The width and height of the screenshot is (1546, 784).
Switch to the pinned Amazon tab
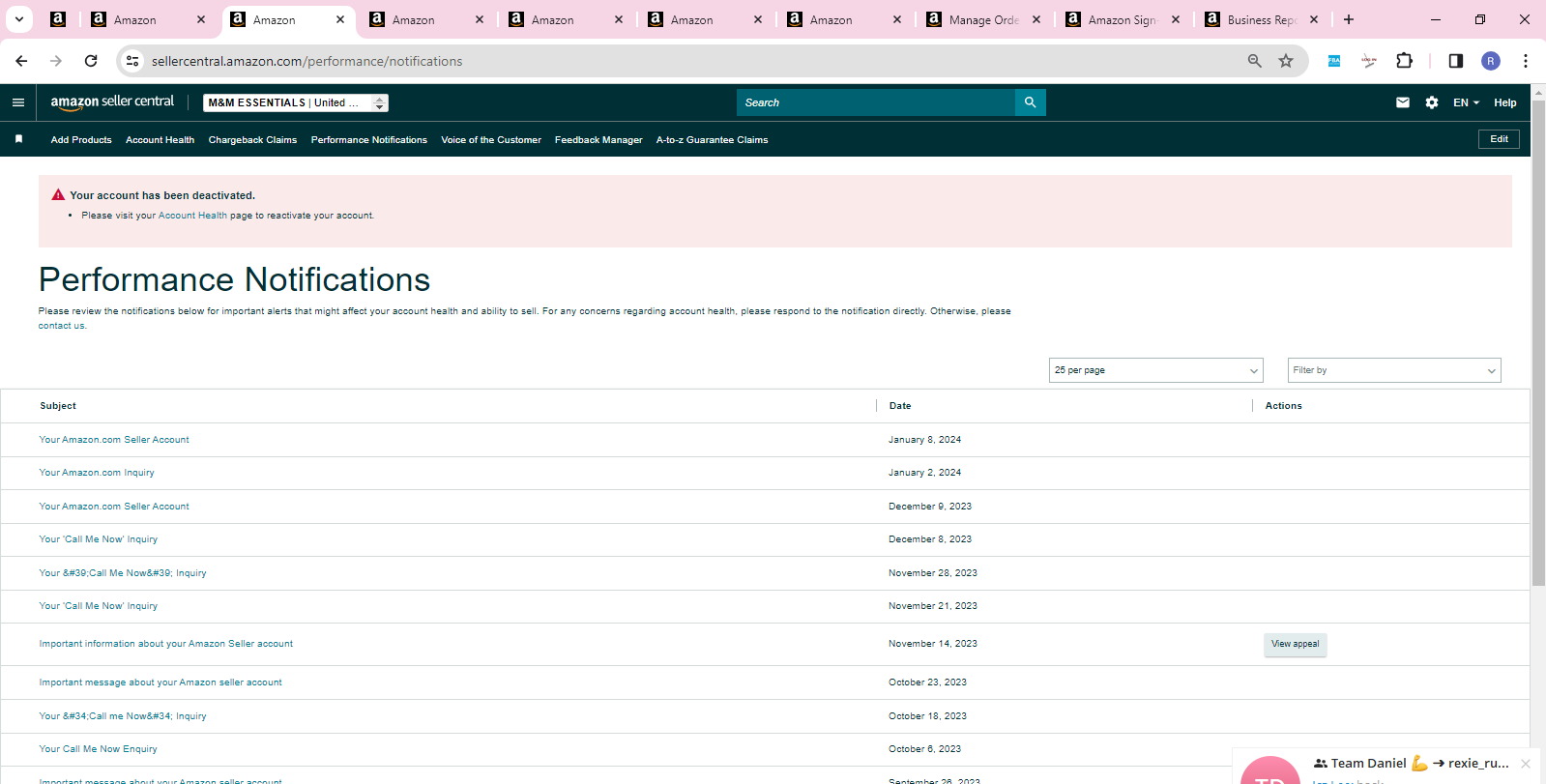tap(58, 19)
